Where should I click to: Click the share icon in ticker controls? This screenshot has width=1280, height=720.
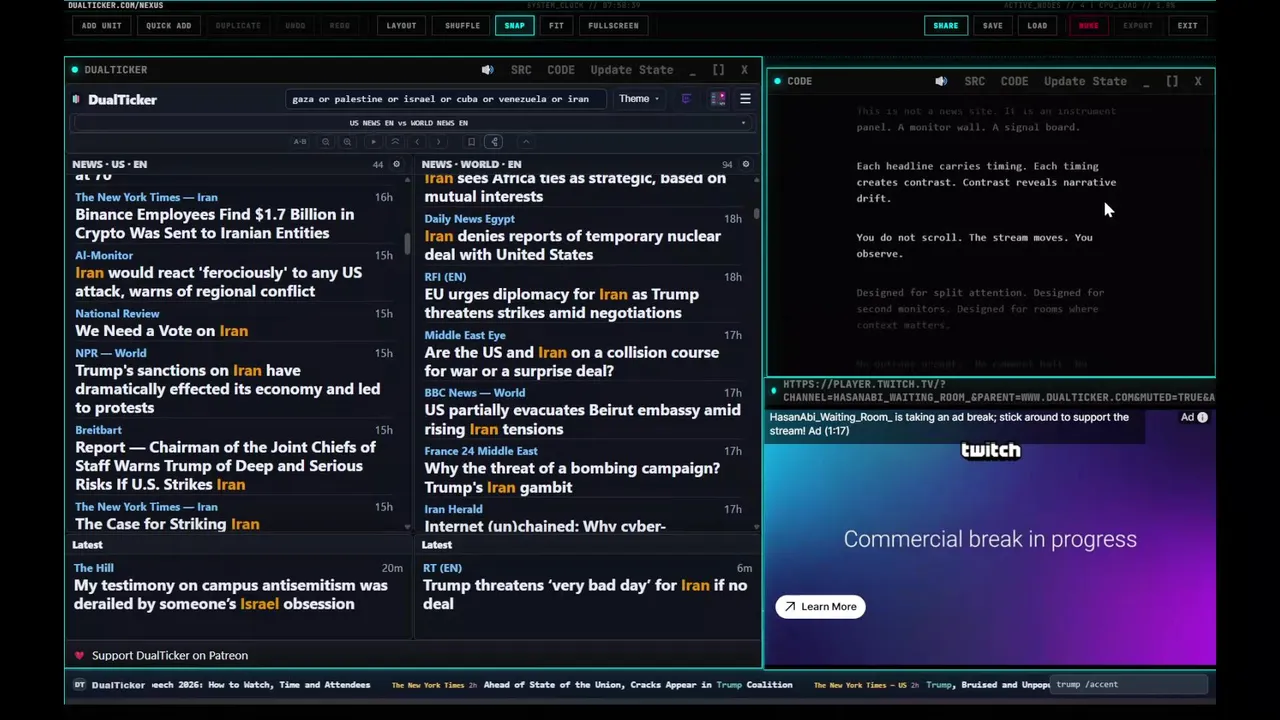[495, 142]
